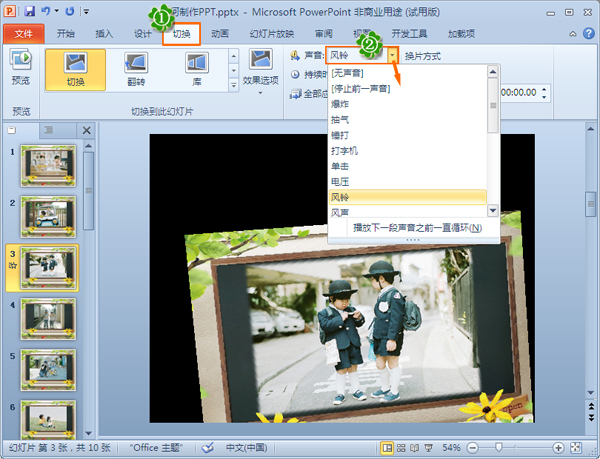600x459 pixels.
Task: Select 风铃 highlighted sound option
Action: 408,197
